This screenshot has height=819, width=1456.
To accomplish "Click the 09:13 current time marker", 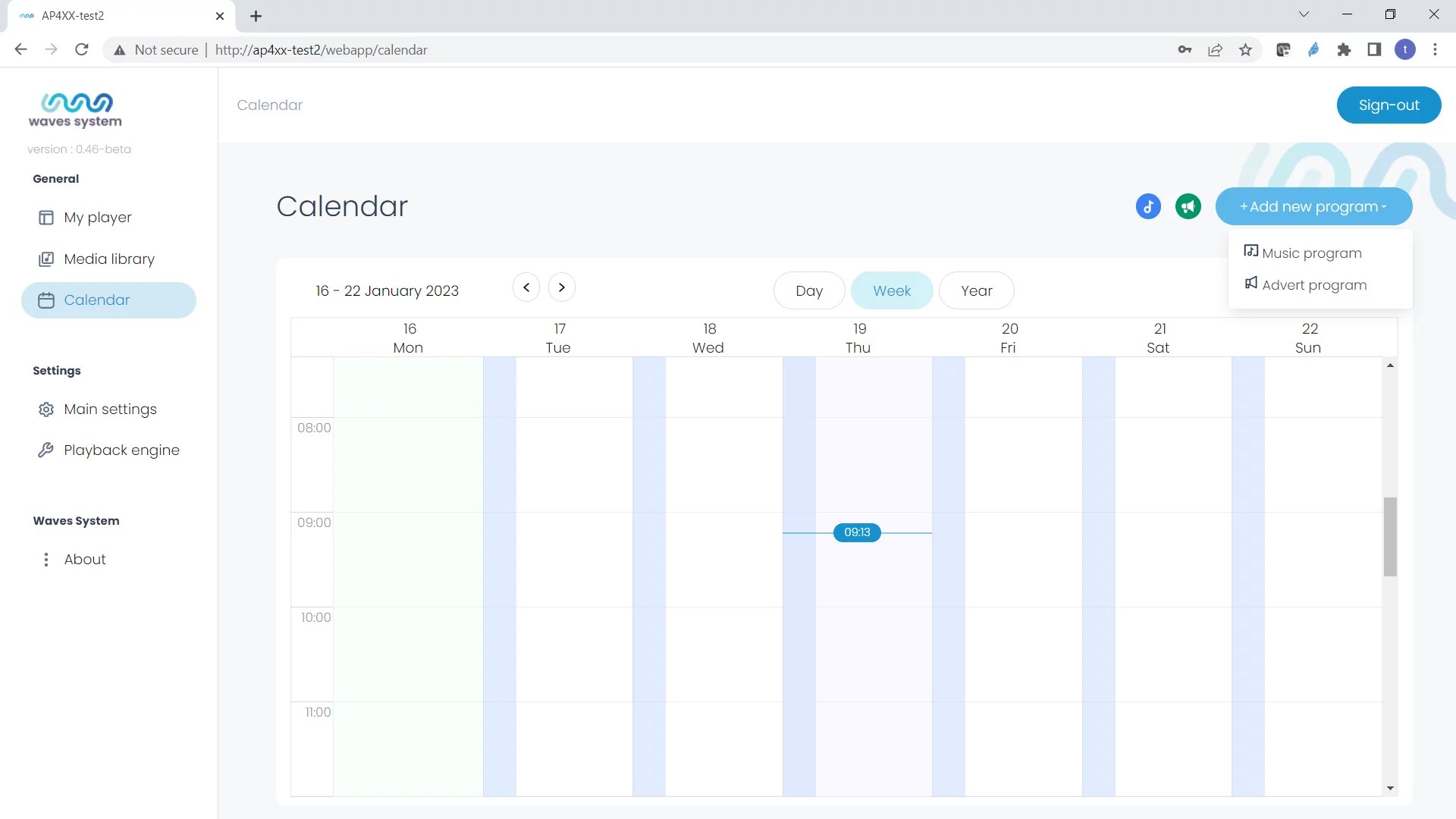I will 857,532.
